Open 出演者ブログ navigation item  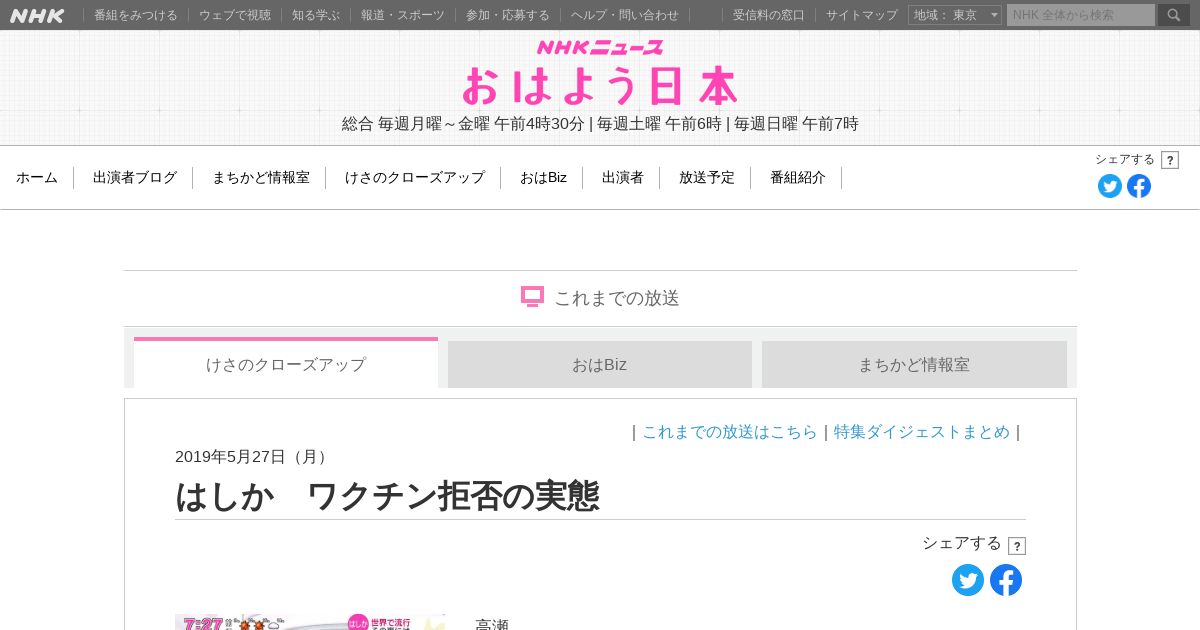[x=135, y=178]
